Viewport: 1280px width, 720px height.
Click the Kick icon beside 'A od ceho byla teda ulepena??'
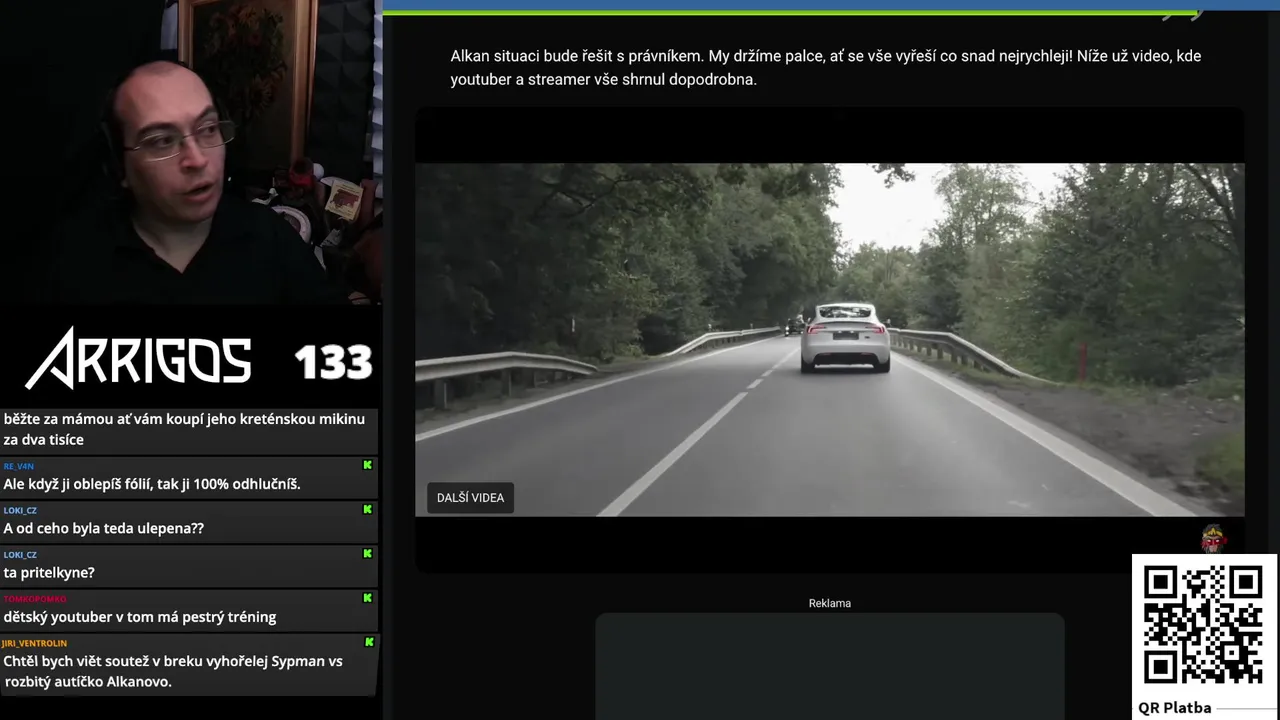click(x=368, y=509)
